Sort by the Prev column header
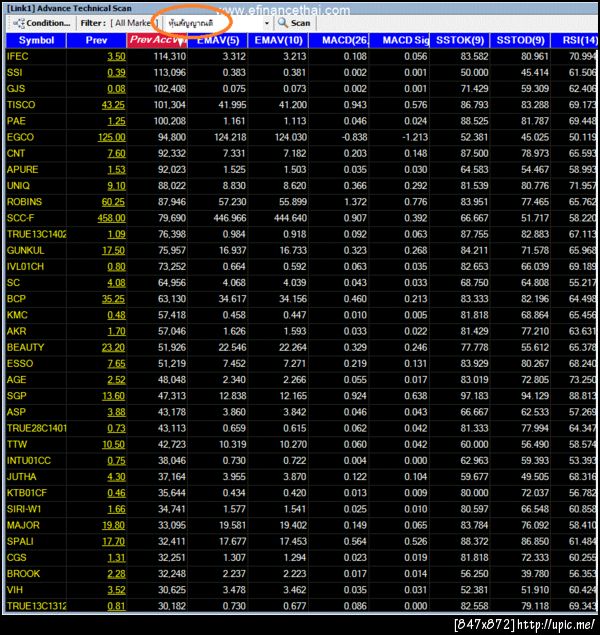 96,40
